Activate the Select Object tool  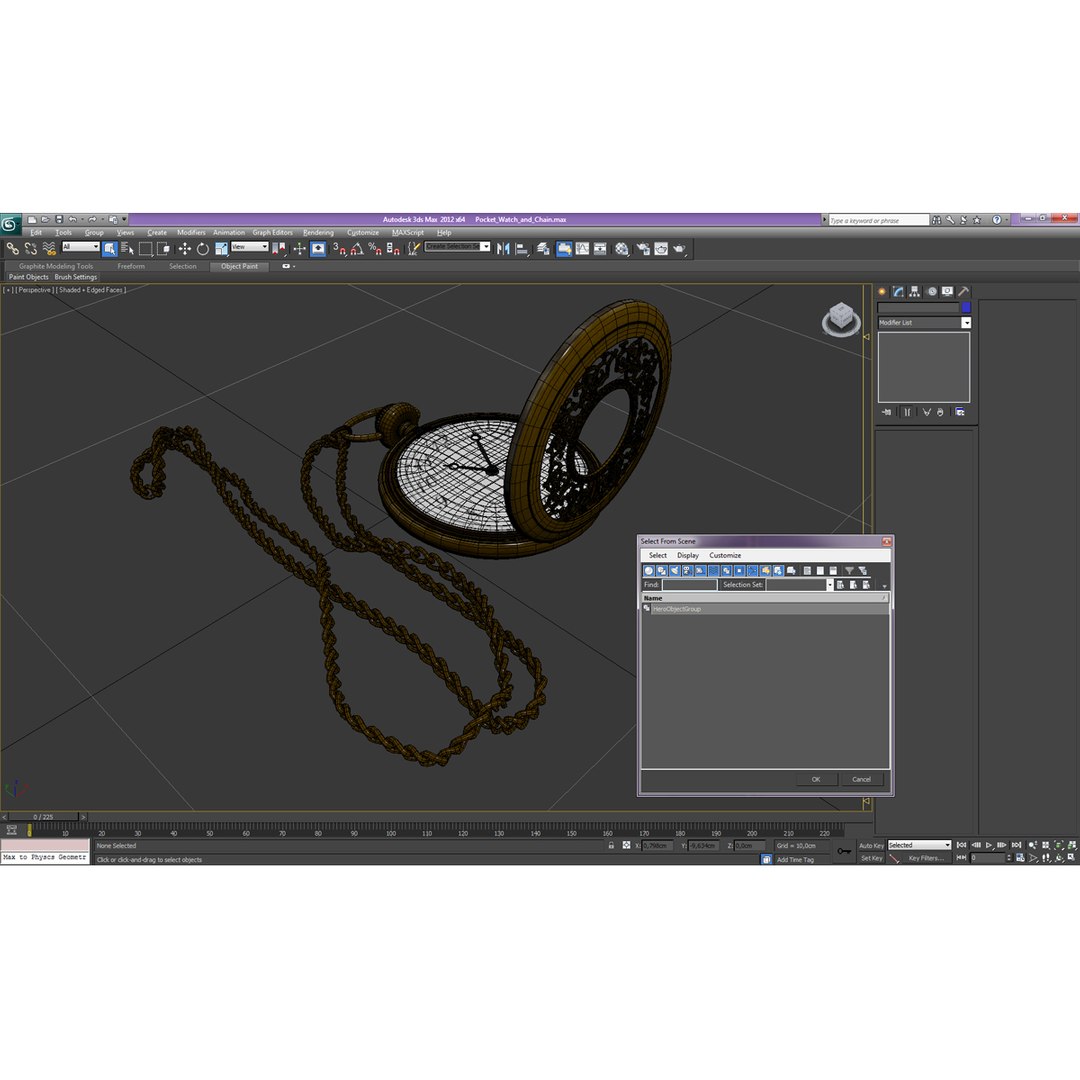point(110,249)
